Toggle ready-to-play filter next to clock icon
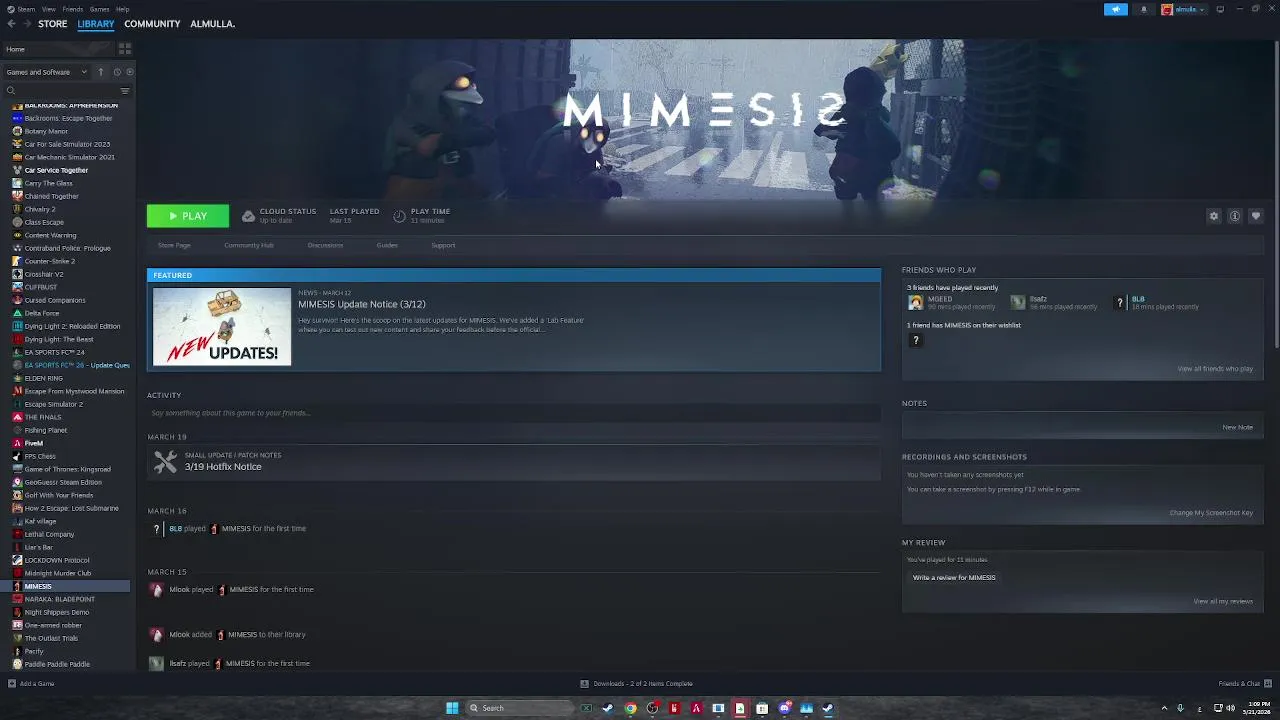 (x=129, y=72)
